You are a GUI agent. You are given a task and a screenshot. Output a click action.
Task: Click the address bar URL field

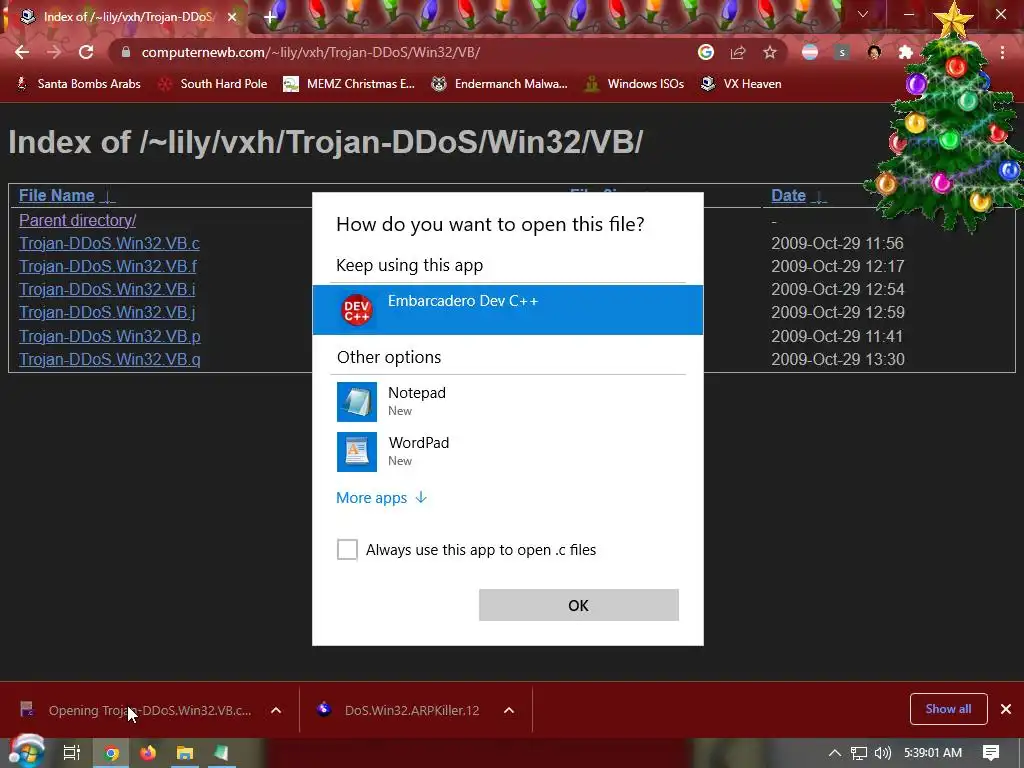[x=405, y=52]
